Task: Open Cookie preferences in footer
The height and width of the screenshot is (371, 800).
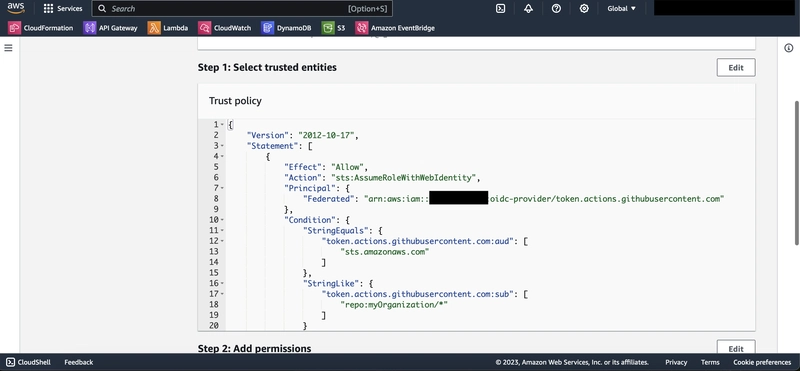Action: click(x=762, y=362)
